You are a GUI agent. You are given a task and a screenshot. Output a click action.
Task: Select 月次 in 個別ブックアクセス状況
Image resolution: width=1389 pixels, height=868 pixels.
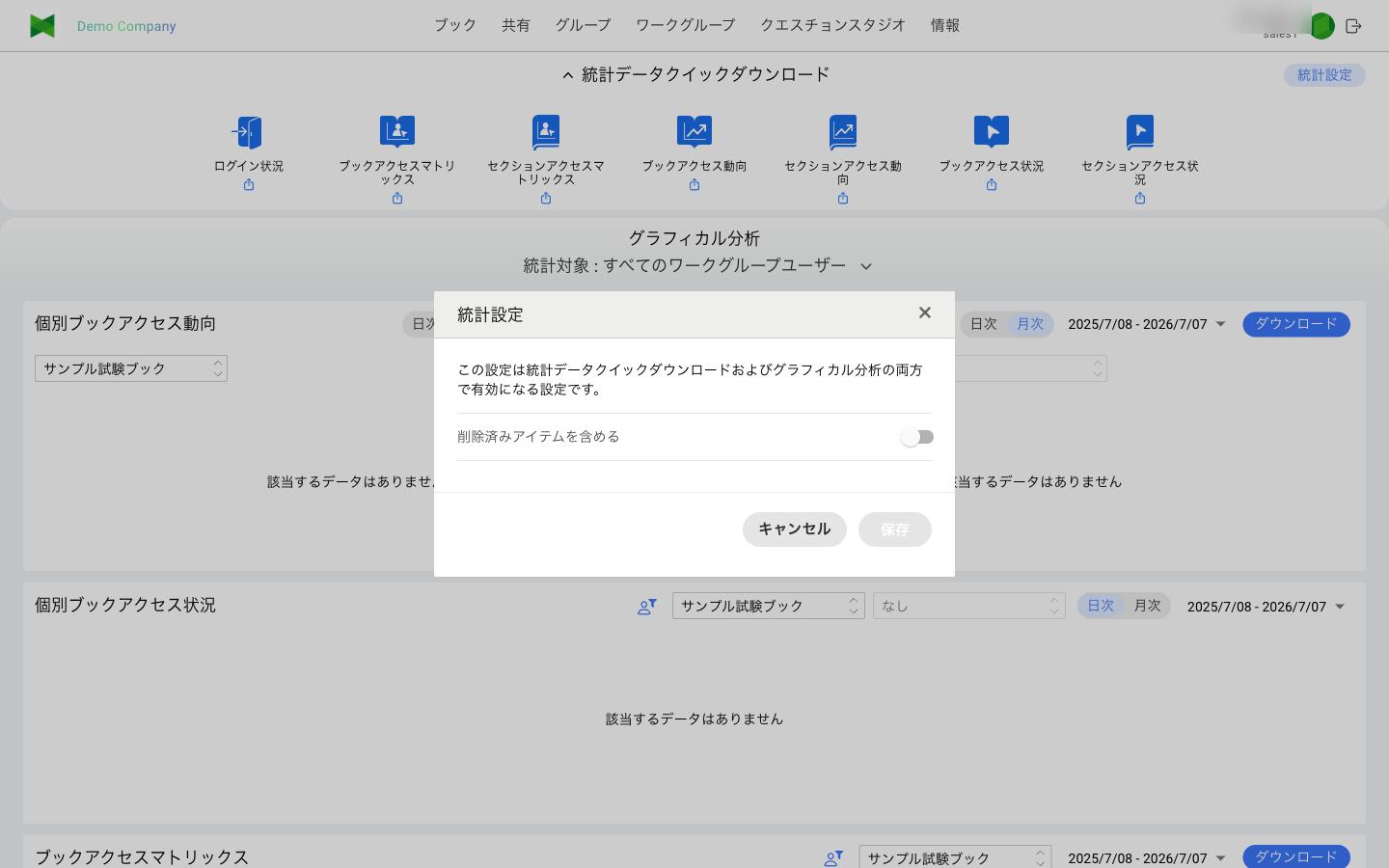pos(1147,606)
